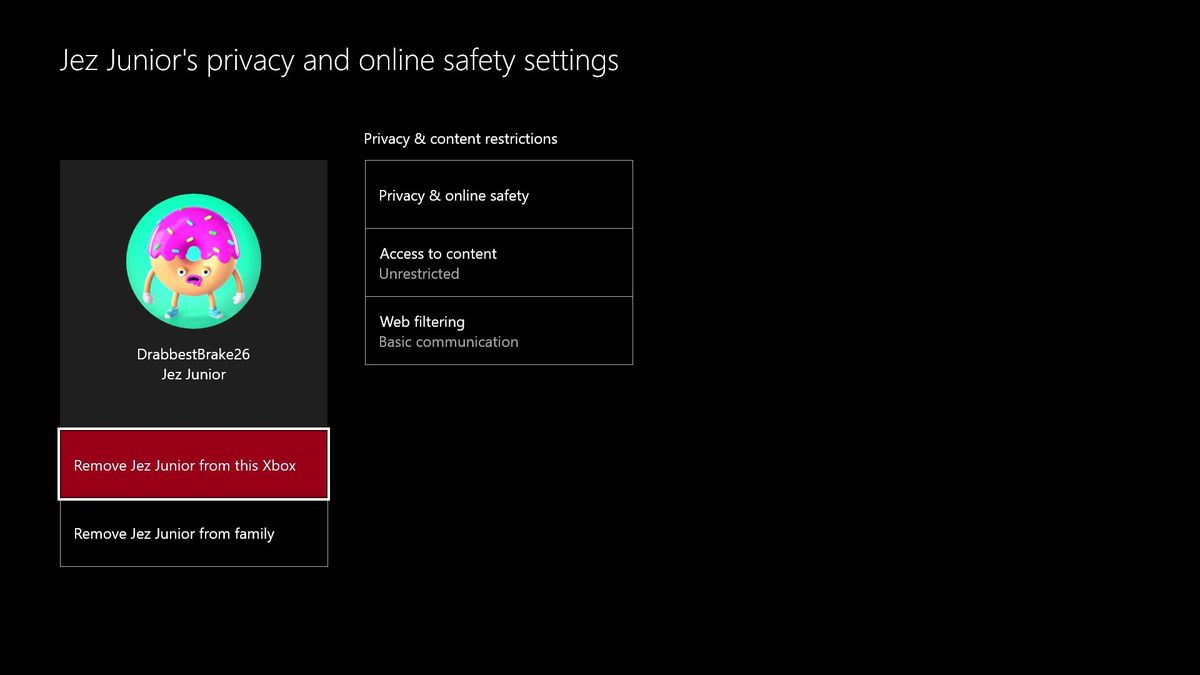Viewport: 1200px width, 675px height.
Task: Open online safety options for this child
Action: tap(498, 194)
